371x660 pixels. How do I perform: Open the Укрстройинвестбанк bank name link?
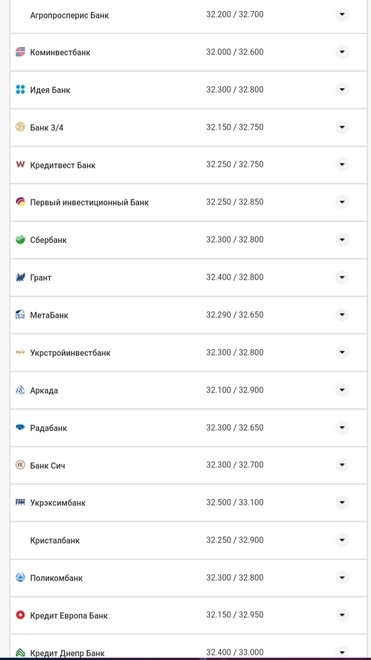70,353
